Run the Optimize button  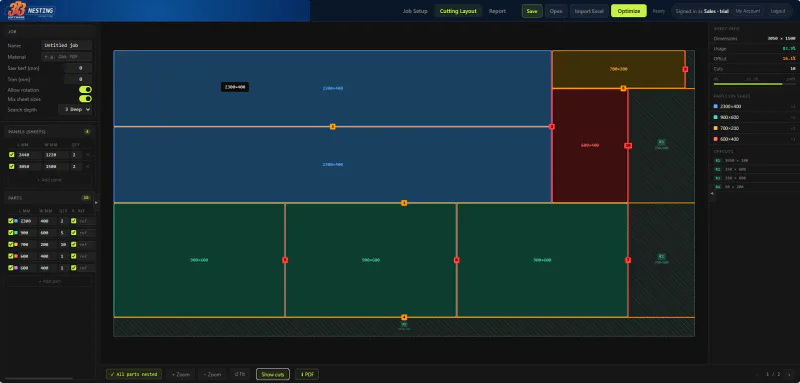click(629, 11)
